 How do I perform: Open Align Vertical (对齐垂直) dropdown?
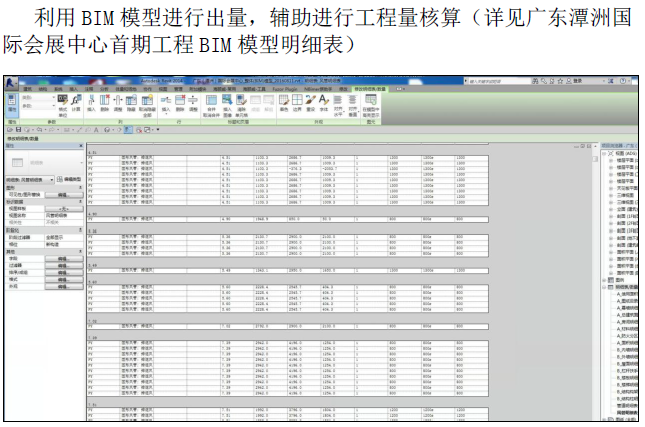click(353, 105)
